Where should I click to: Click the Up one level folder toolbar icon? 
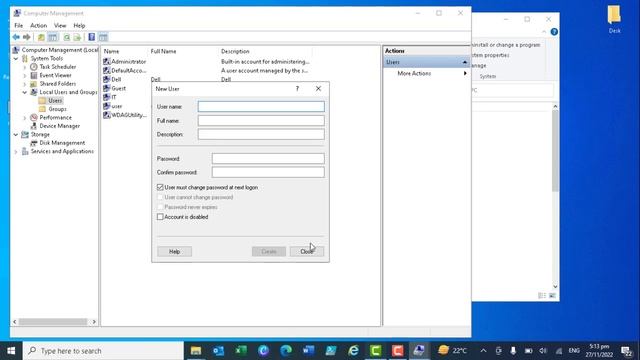pyautogui.click(x=41, y=37)
